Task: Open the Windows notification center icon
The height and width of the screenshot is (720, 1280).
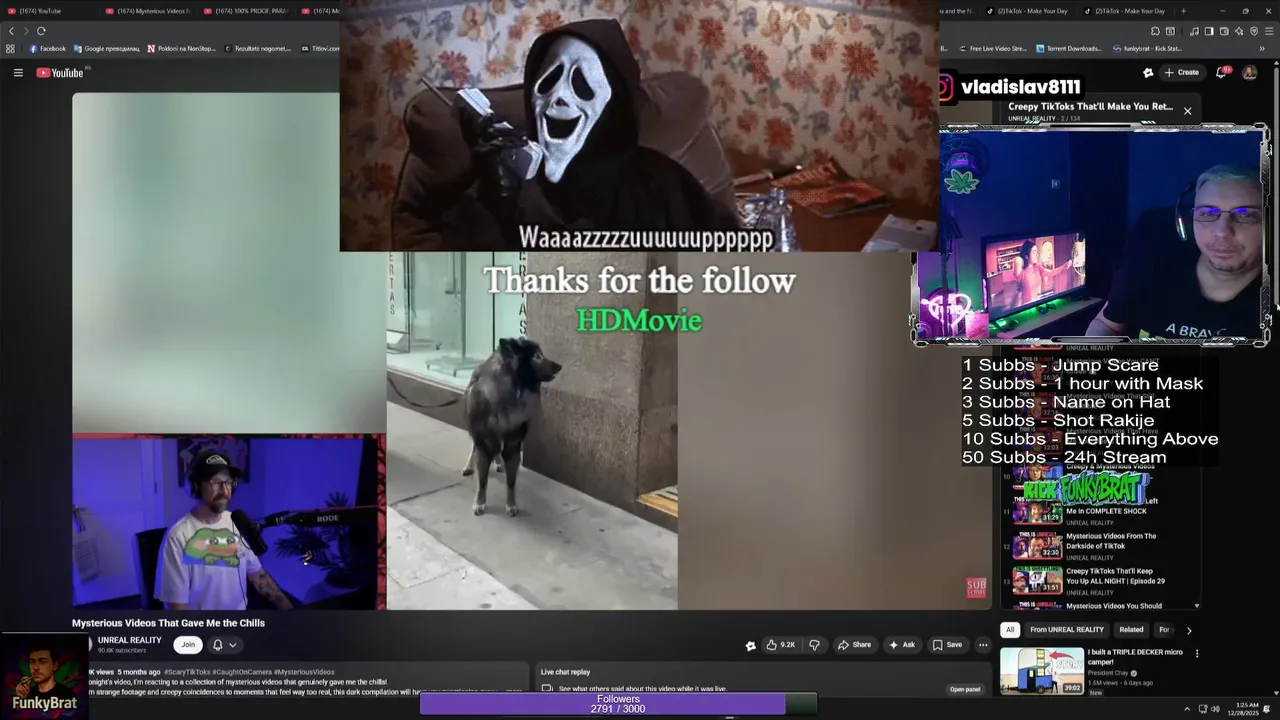Action: click(1267, 708)
